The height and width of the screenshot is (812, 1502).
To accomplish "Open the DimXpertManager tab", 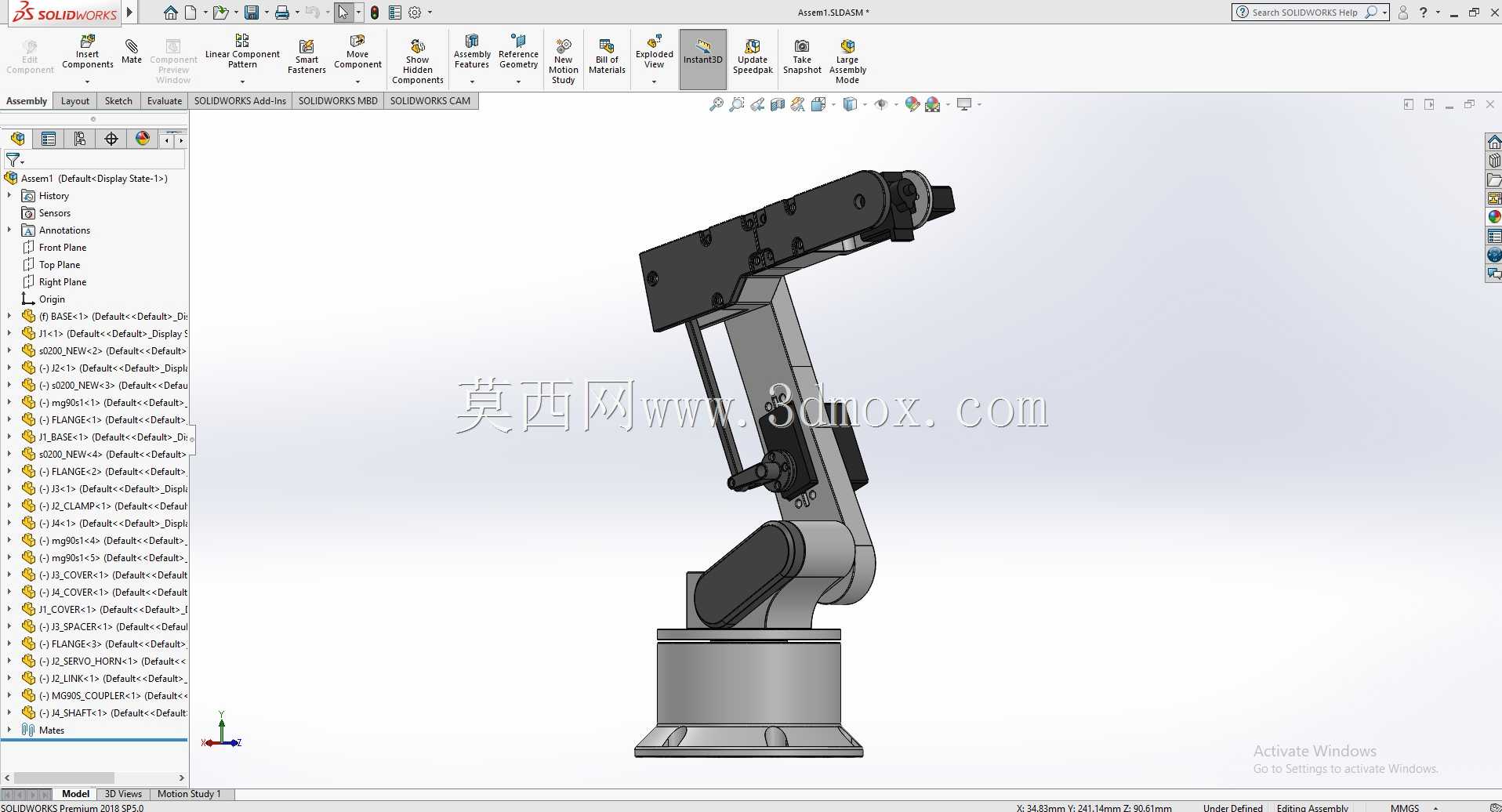I will [x=111, y=139].
